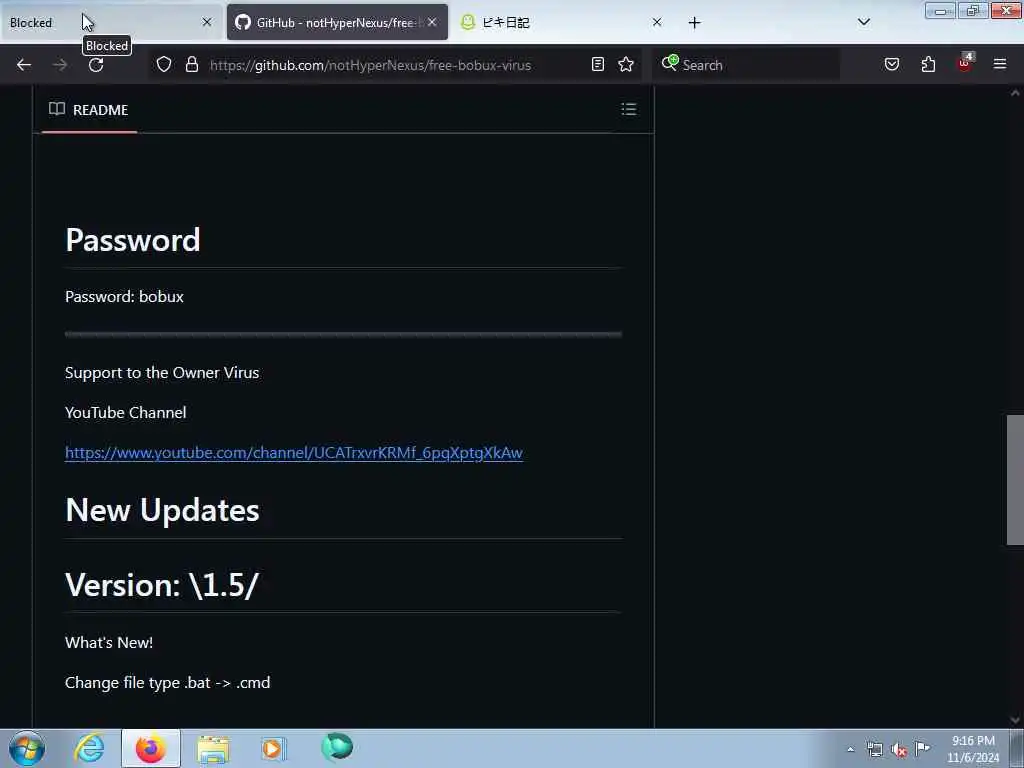
Task: Open the tracking protection shield icon
Action: (164, 65)
